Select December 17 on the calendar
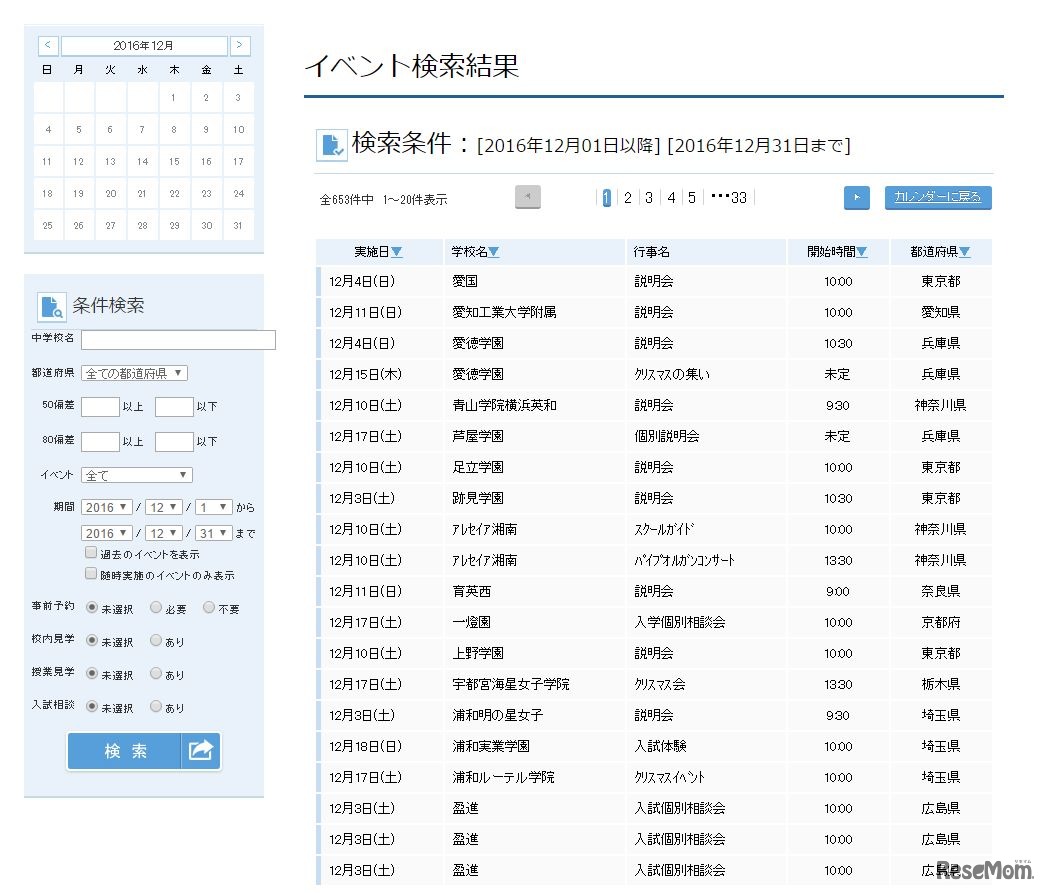 (x=238, y=161)
